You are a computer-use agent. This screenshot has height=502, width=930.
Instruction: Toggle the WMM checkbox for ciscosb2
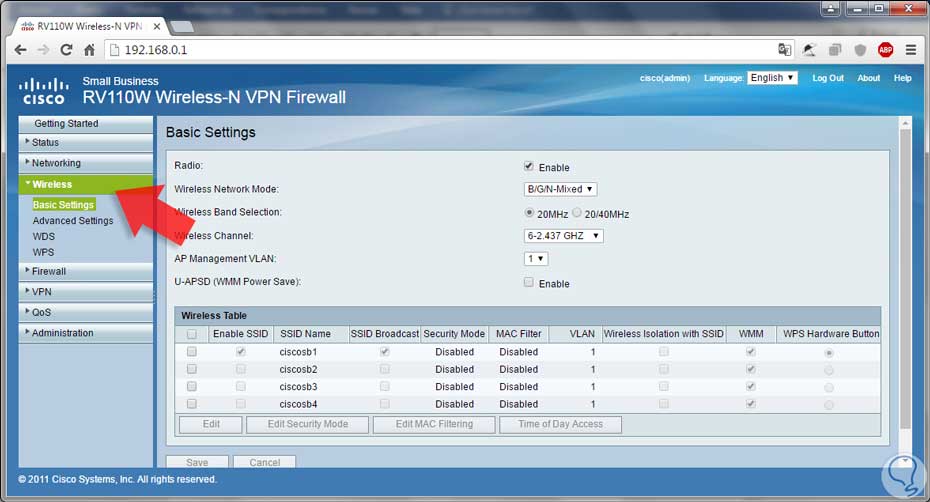click(x=751, y=369)
